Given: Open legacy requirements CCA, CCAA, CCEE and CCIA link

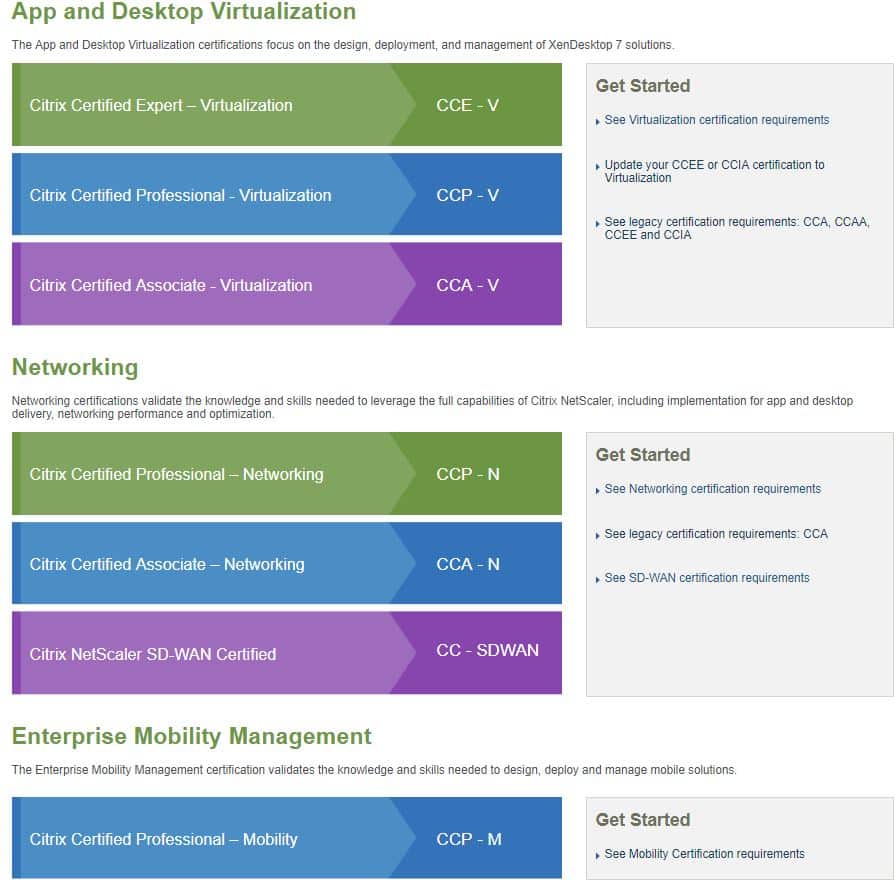Looking at the screenshot, I should click(737, 228).
